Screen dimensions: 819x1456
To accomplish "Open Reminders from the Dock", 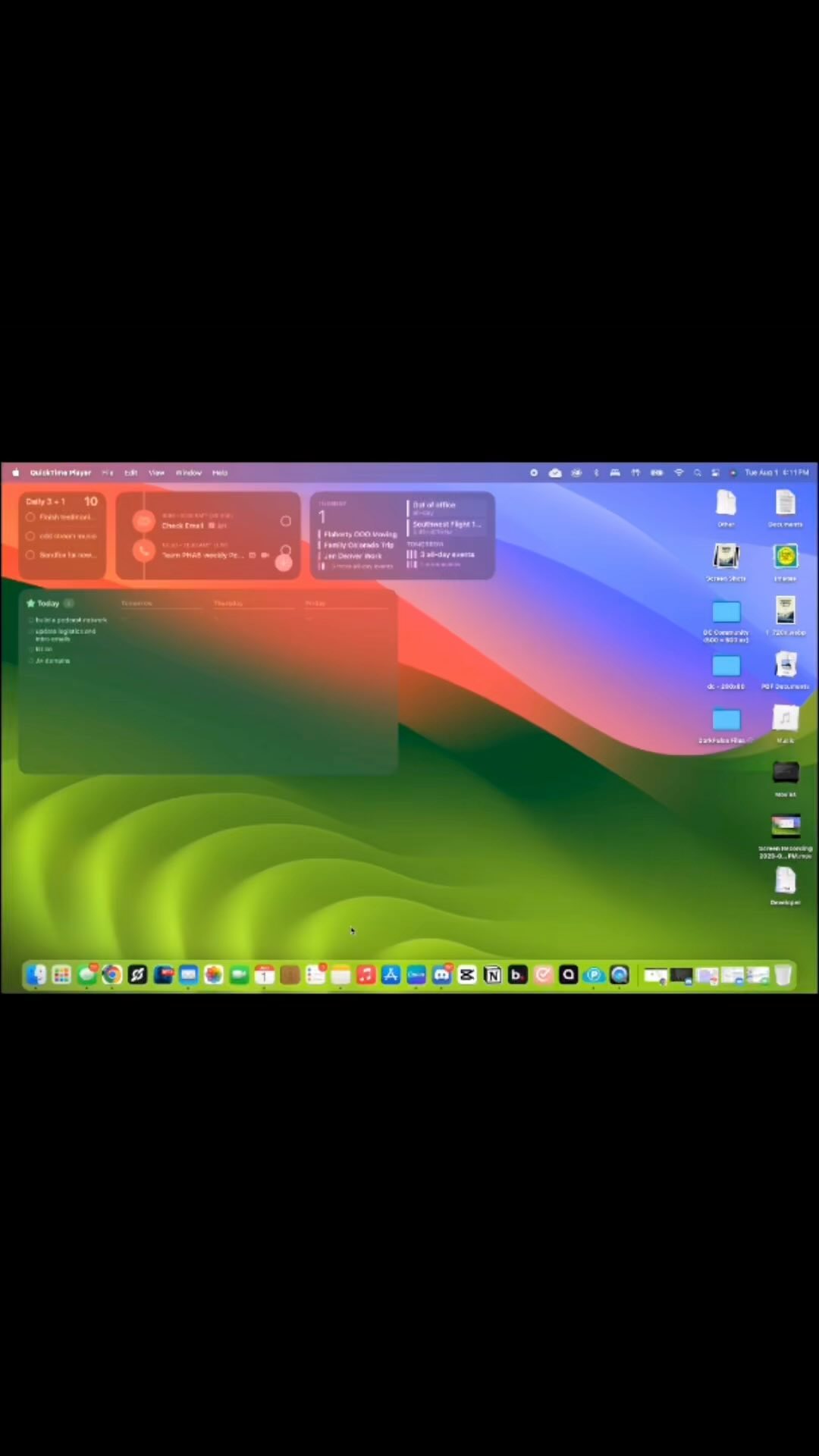I will 315,974.
